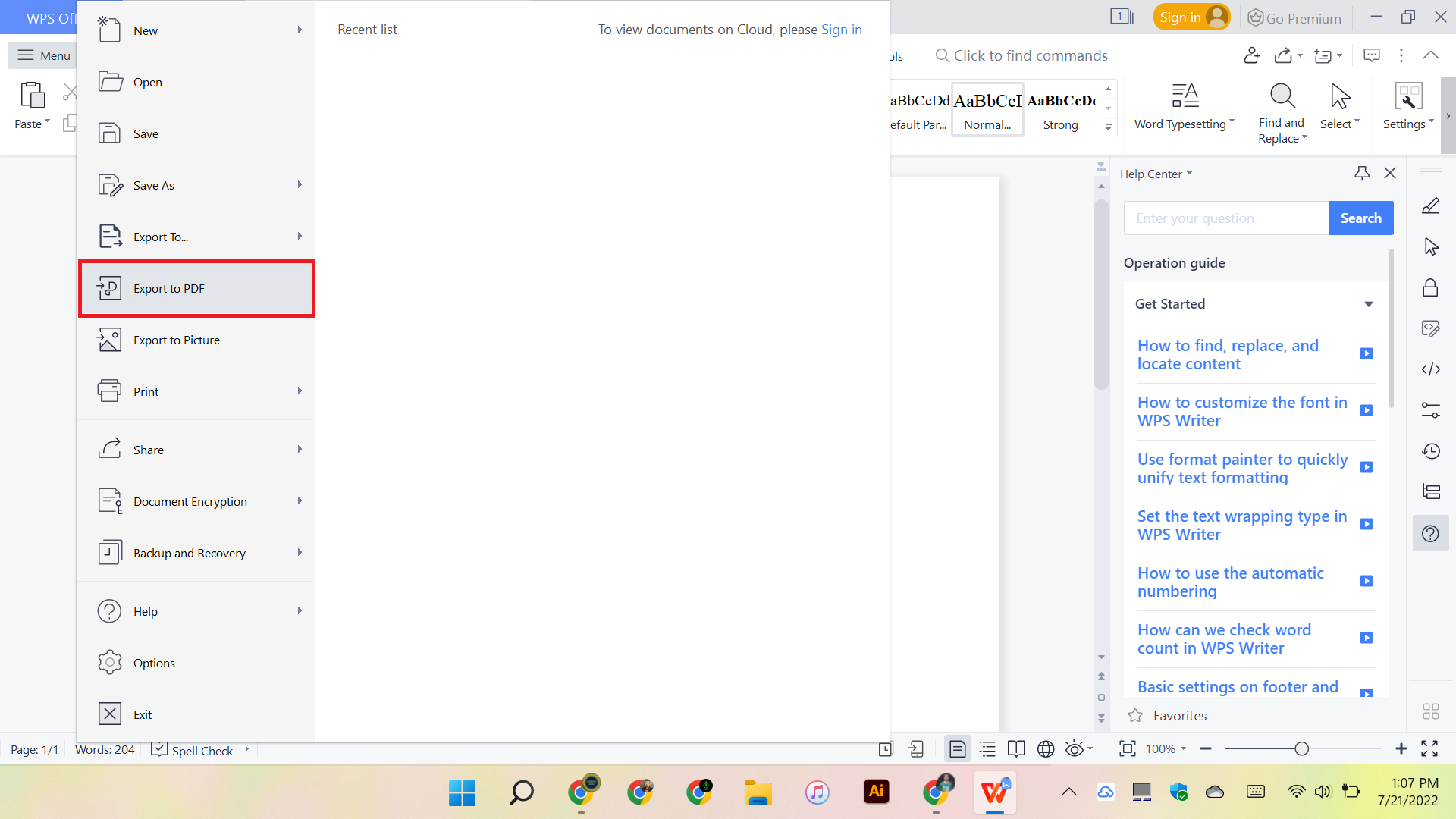
Task: Click the Enter your question field
Action: pos(1226,218)
